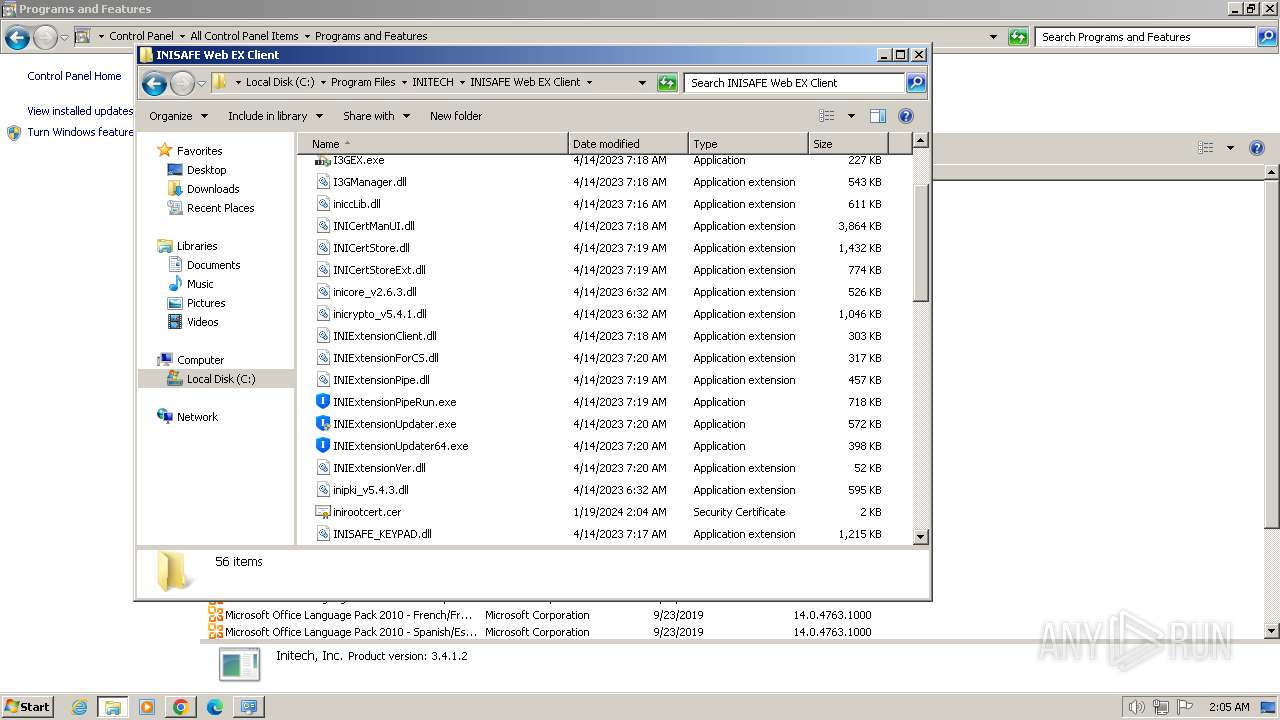The image size is (1280, 720).
Task: Open the Documents library
Action: click(213, 265)
